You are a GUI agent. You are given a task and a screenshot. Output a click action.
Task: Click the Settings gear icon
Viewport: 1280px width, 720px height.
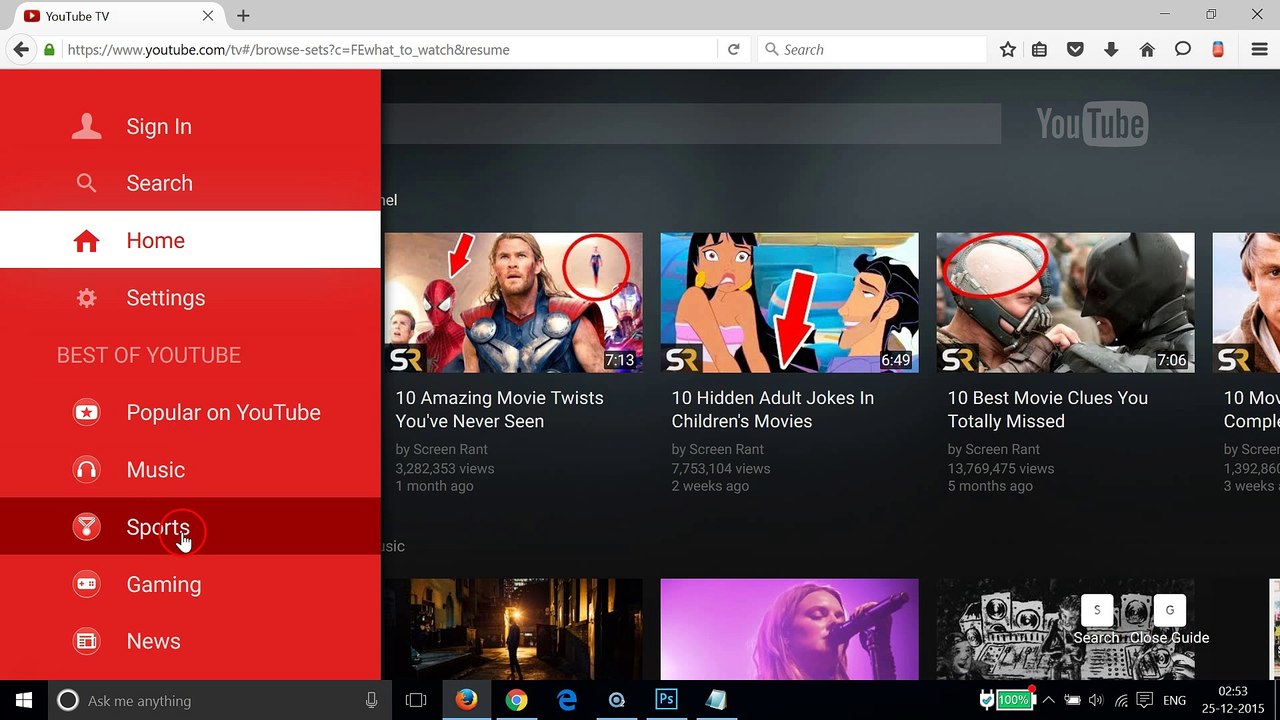click(x=87, y=298)
